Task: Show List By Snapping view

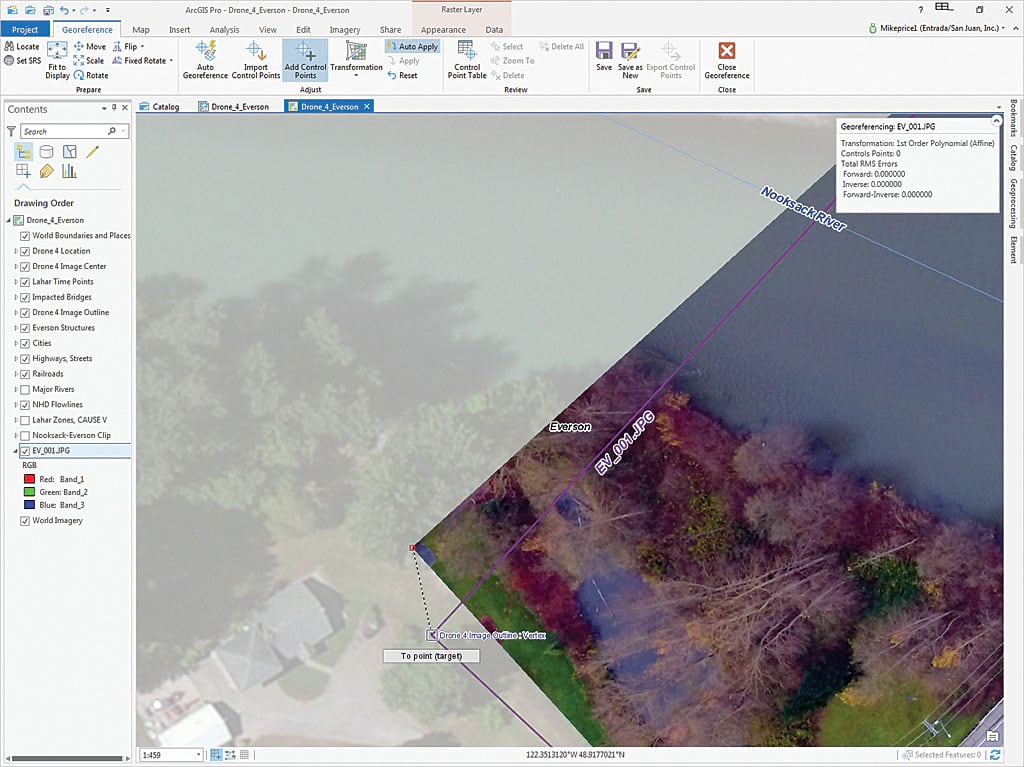Action: click(24, 171)
